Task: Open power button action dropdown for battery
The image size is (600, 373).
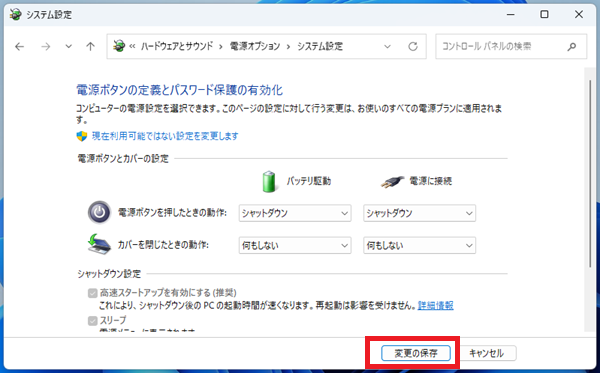Action: click(295, 213)
